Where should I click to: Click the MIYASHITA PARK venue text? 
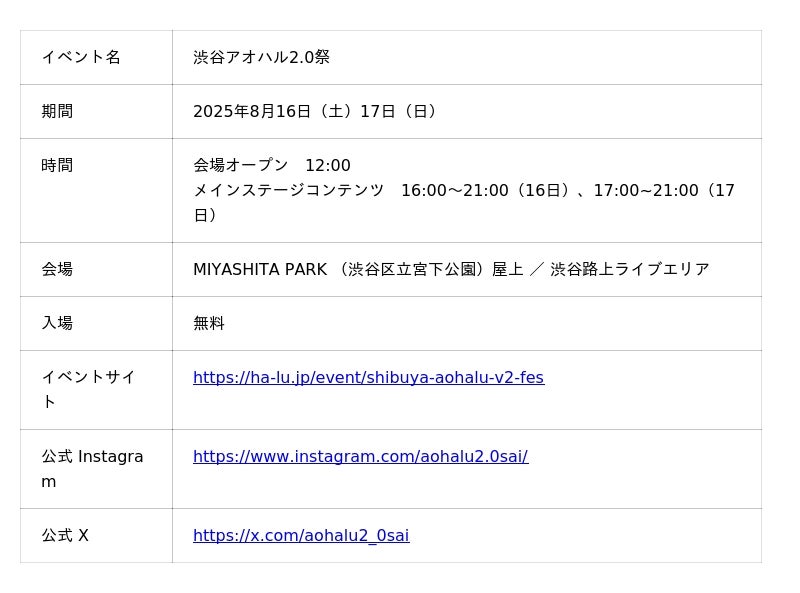coord(260,269)
